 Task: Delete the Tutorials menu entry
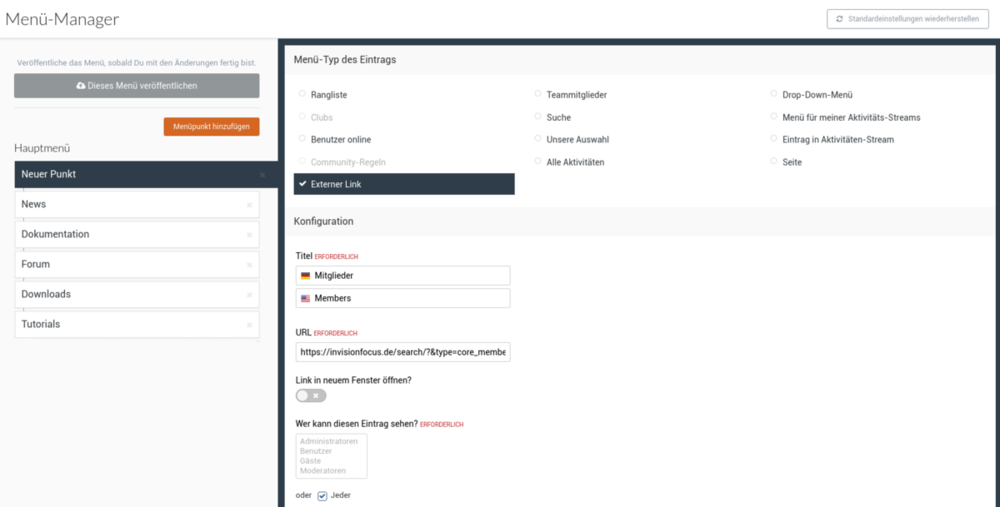coord(249,325)
